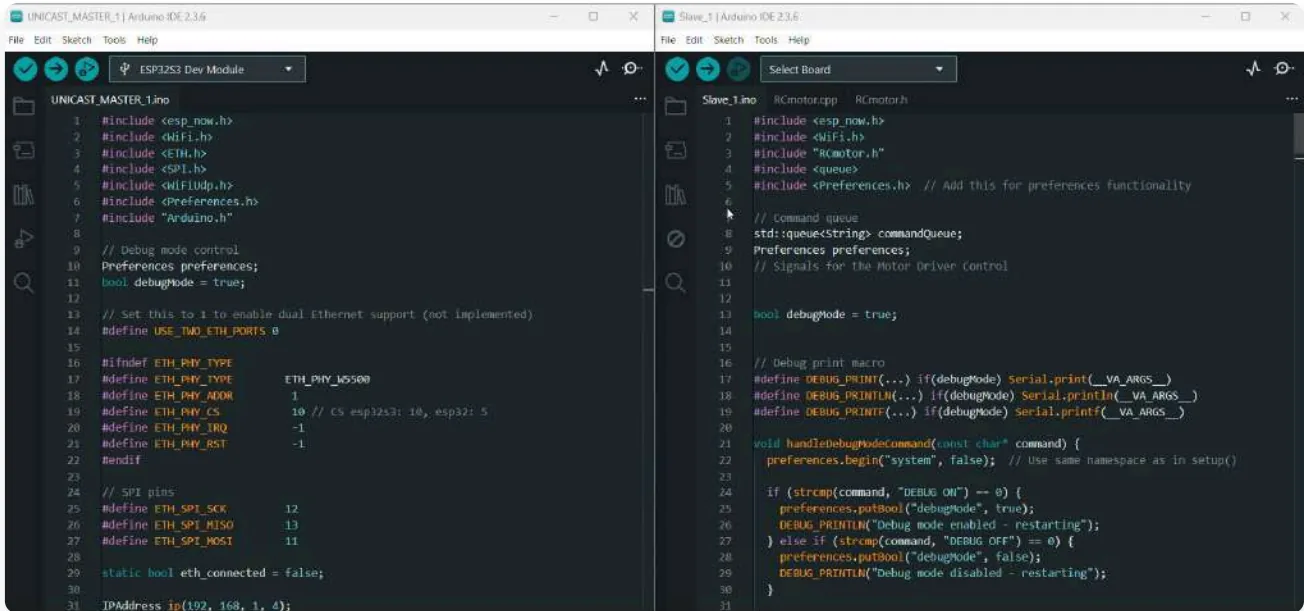Image resolution: width=1304 pixels, height=611 pixels.
Task: Click greyed Debug button in Slave_1 toolbar
Action: pyautogui.click(x=739, y=69)
